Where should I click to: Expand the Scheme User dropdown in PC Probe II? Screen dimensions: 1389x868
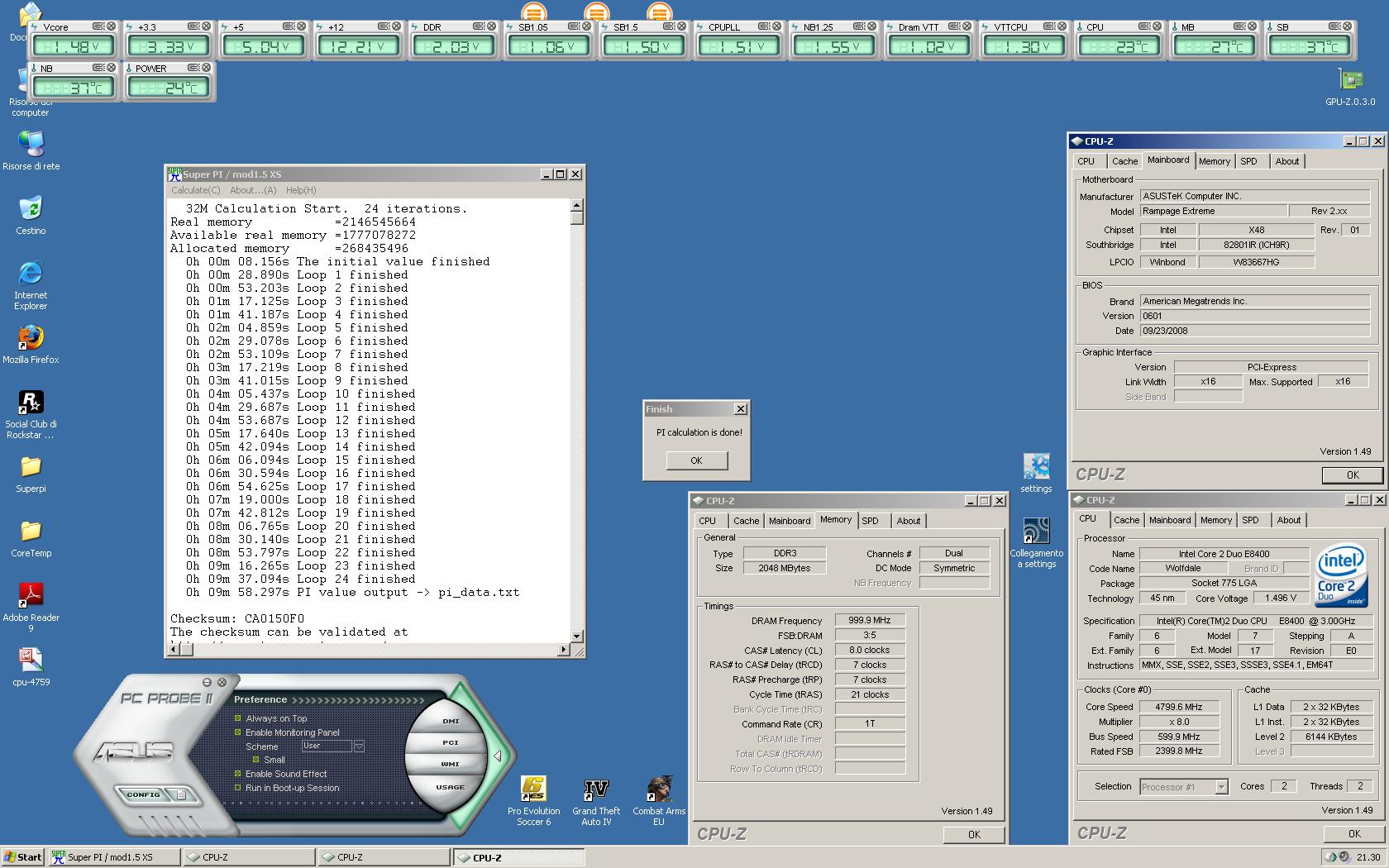tap(359, 746)
